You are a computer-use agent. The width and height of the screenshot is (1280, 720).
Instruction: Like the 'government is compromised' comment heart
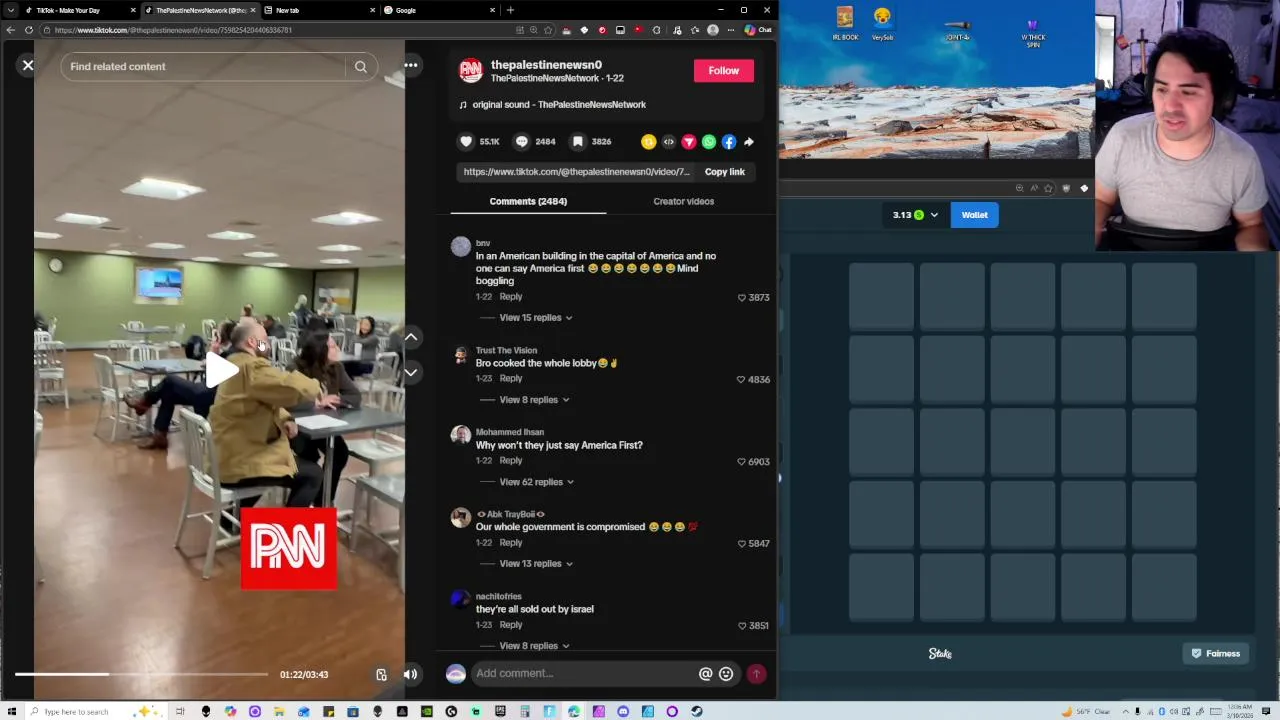[741, 543]
